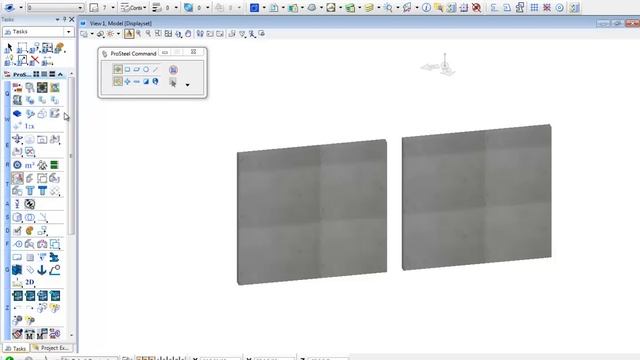Viewport: 640px width, 360px height.
Task: Select the blue plate tool icon
Action: point(17,113)
